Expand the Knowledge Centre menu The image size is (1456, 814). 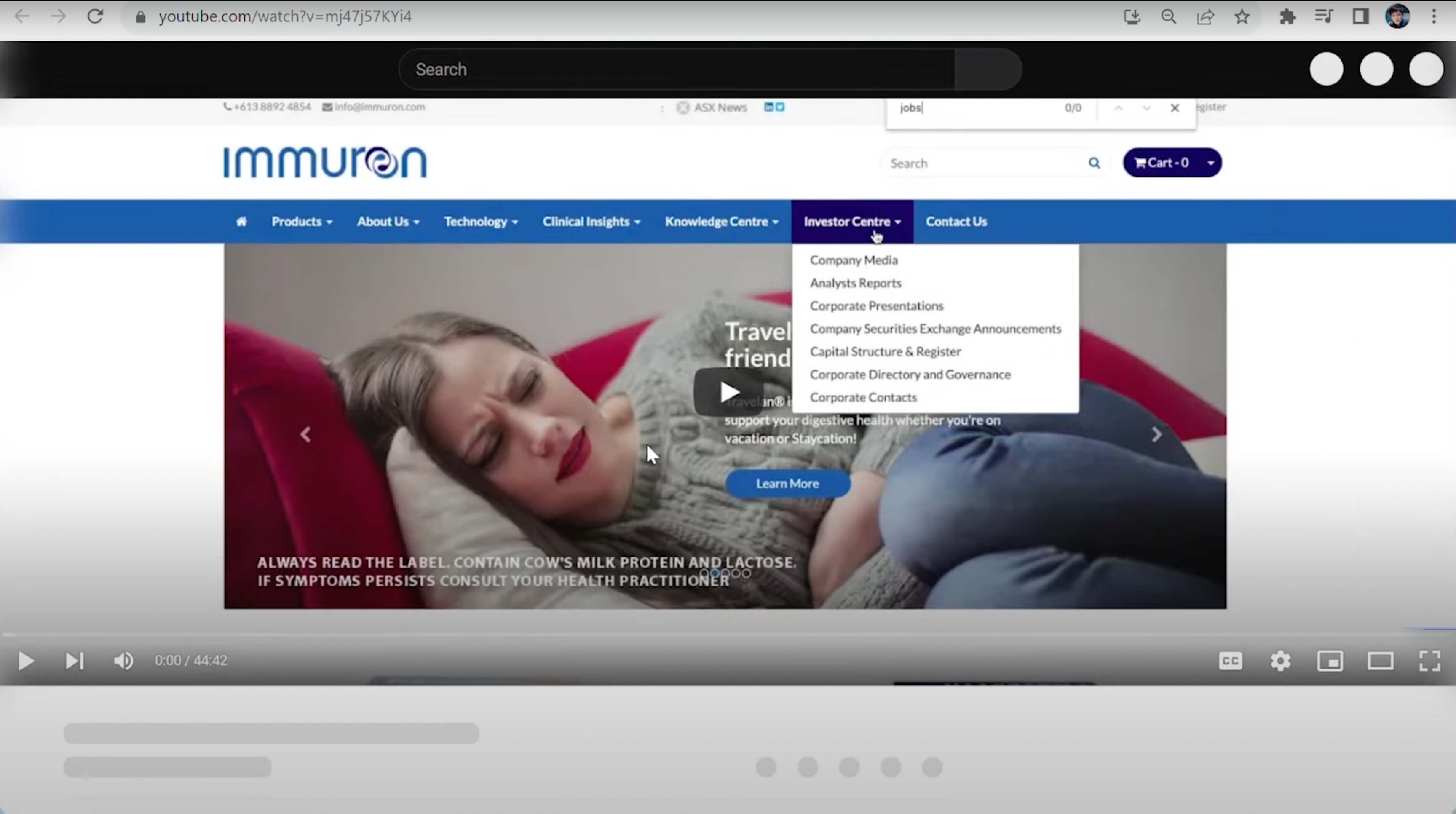pyautogui.click(x=721, y=222)
